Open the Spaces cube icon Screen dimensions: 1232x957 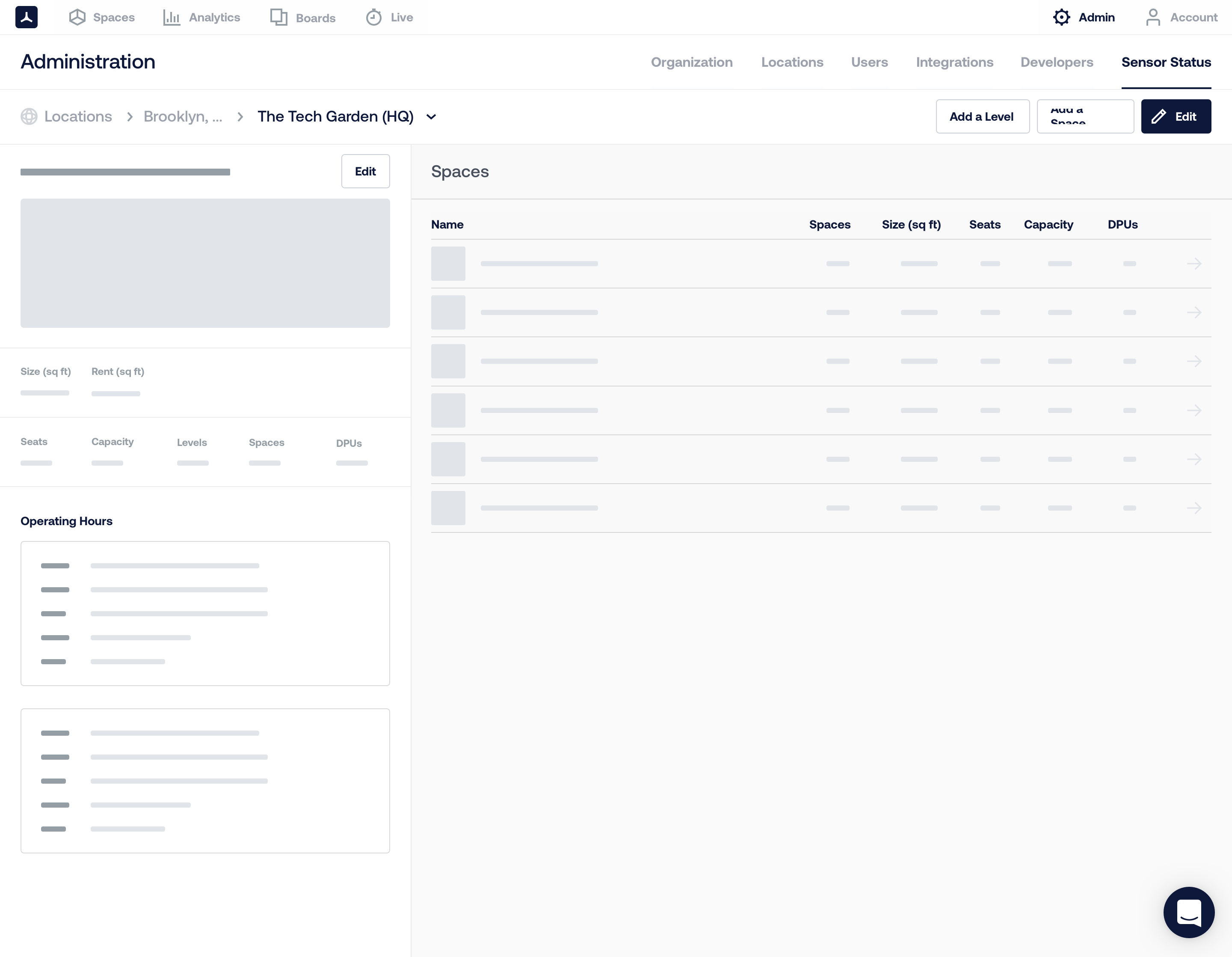77,17
